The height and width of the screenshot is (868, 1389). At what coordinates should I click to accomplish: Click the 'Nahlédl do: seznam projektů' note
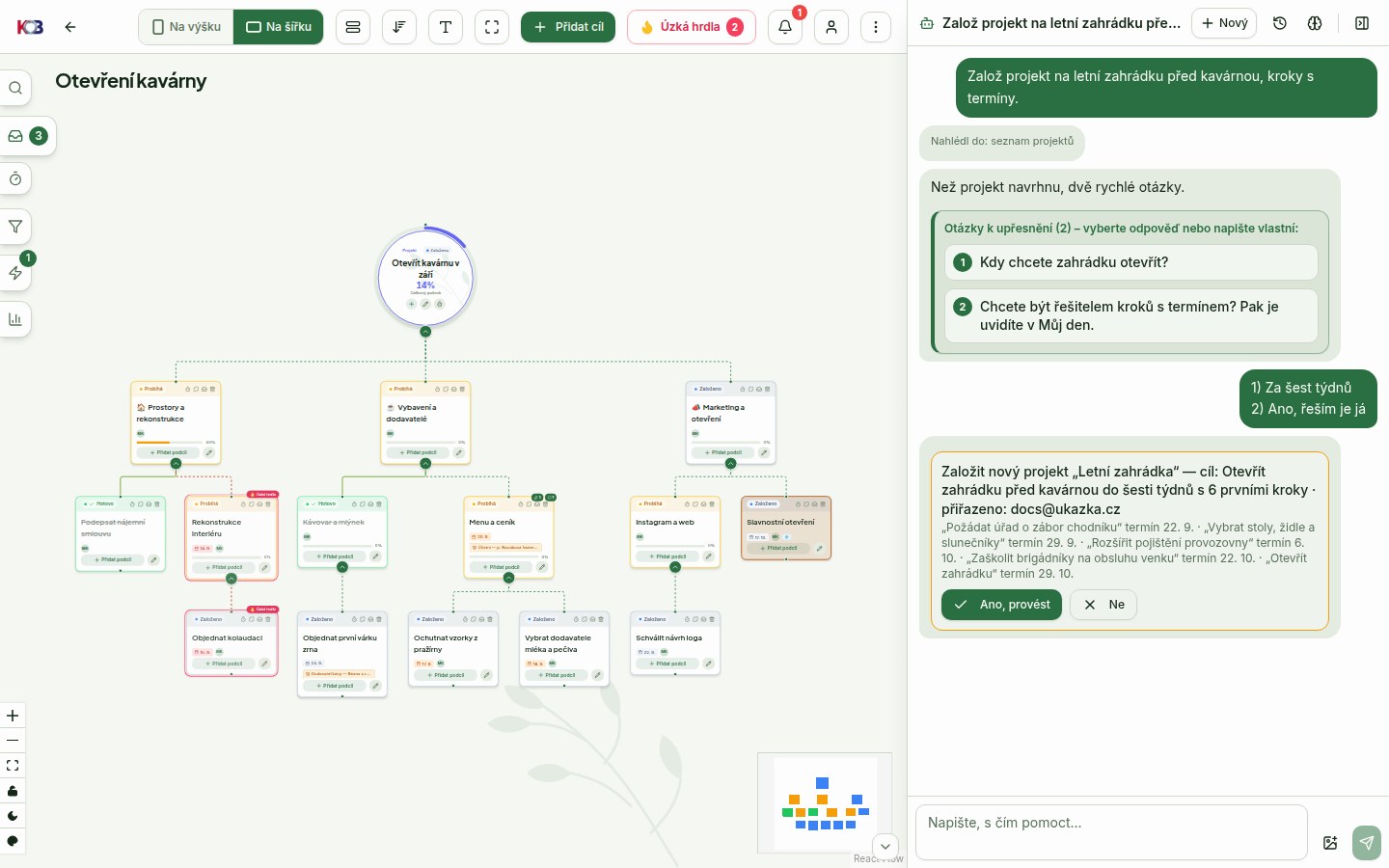[1002, 142]
